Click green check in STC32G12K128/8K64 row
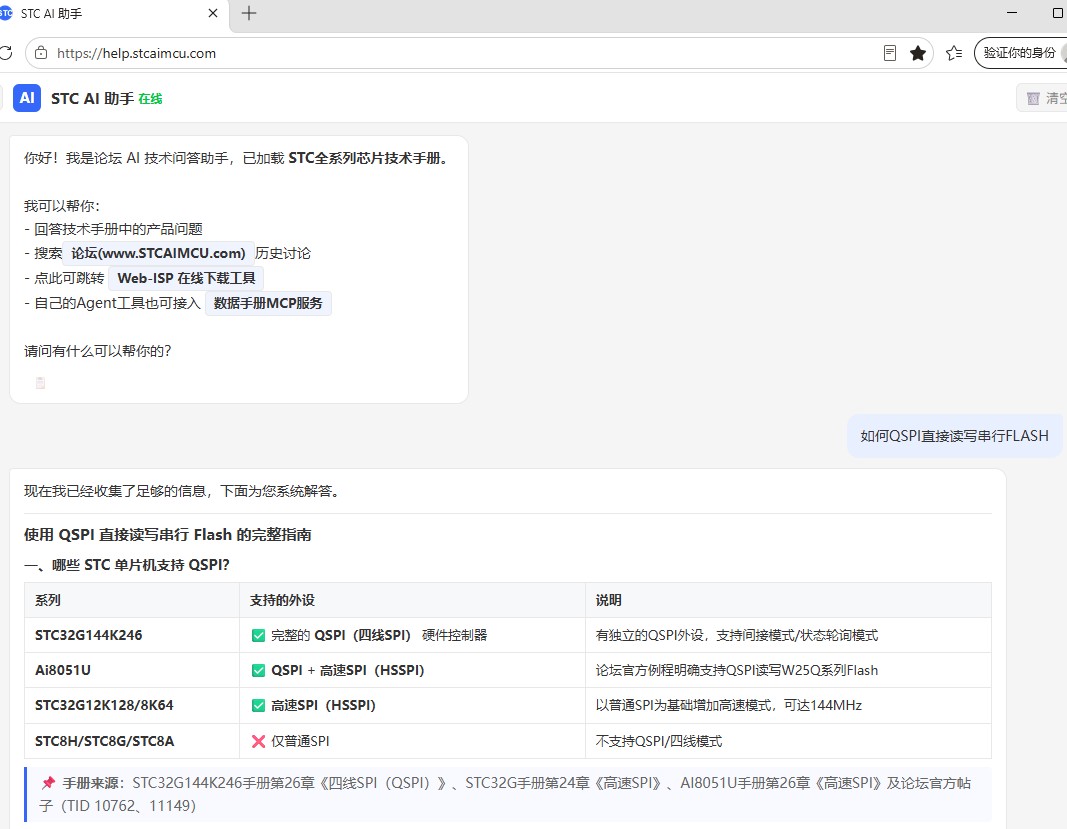The image size is (1067, 829). point(259,706)
